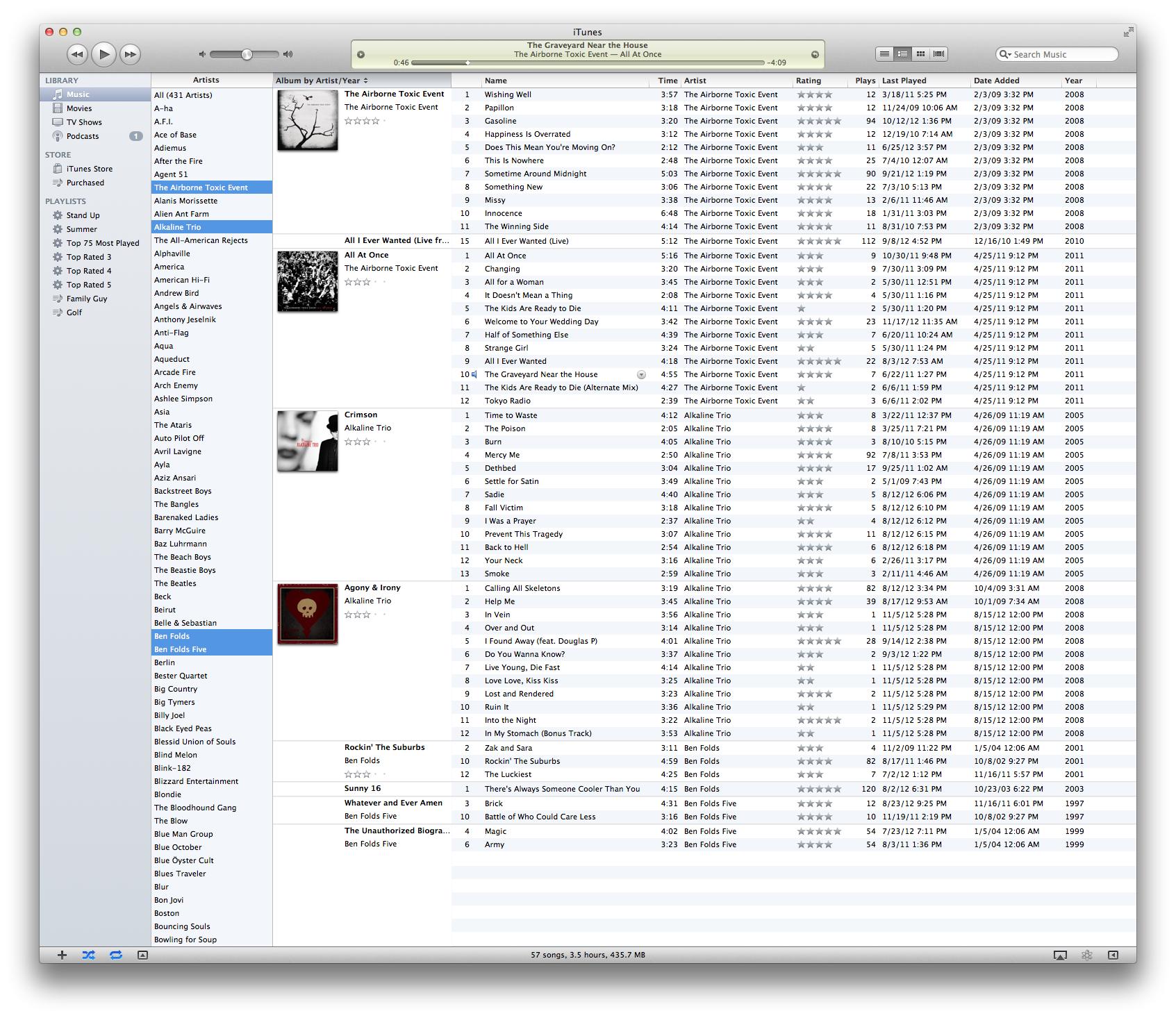Click the Agony & Irony album cover
The width and height of the screenshot is (1176, 1018).
click(x=308, y=614)
